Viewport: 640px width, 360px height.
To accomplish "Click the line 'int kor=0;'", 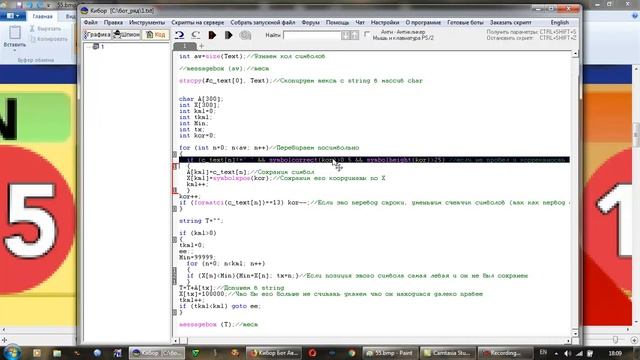I will pos(197,136).
